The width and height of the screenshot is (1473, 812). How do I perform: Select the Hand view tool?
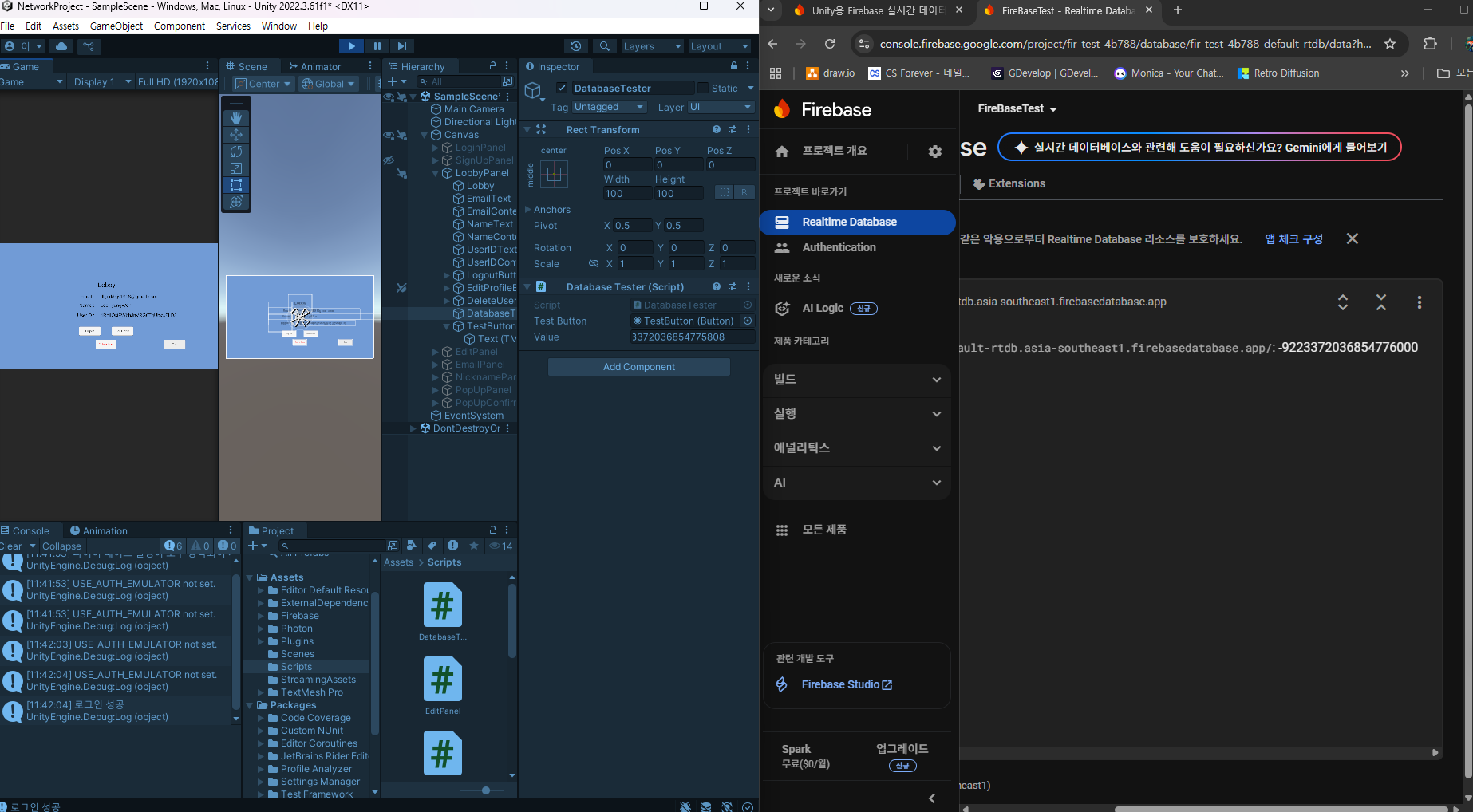[236, 117]
